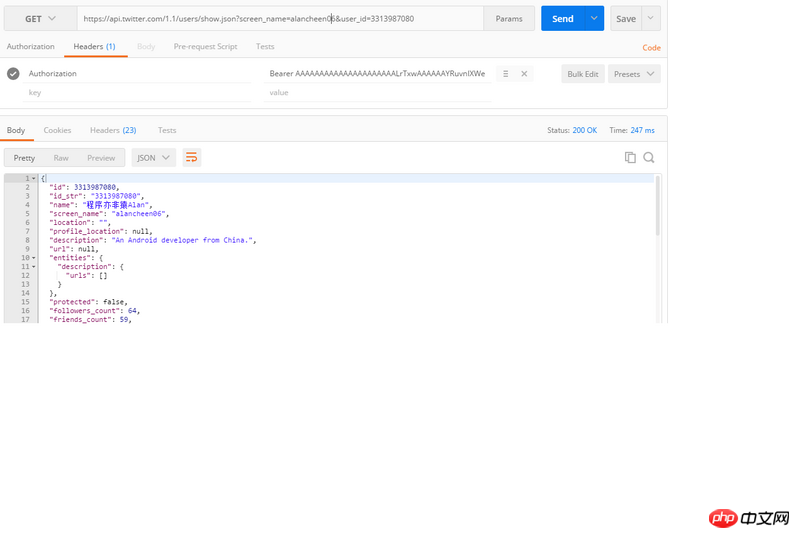The image size is (800, 538).
Task: Open the Save options dropdown arrow
Action: [x=651, y=18]
